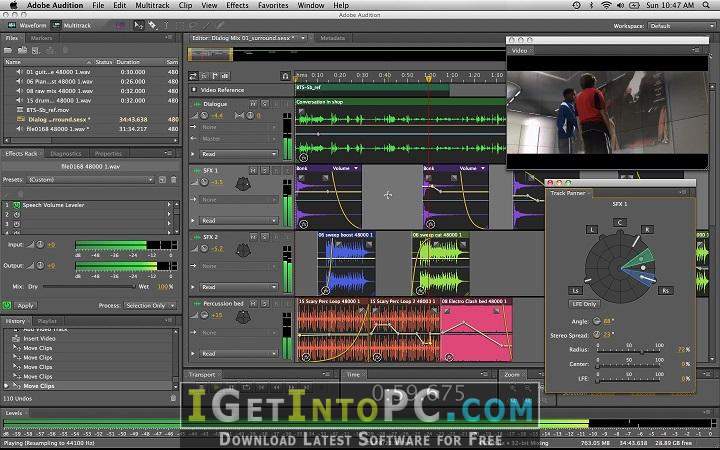Click the EQ icon above track headers
Viewport: 720px width, 450px height.
[x=225, y=76]
